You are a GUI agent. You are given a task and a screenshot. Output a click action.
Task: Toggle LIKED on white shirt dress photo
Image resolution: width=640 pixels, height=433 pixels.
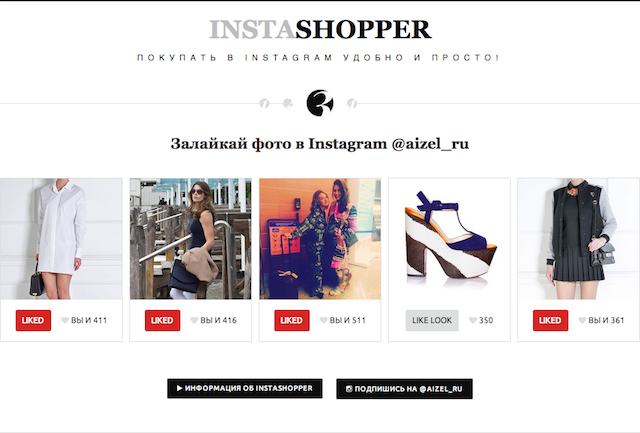tap(33, 320)
